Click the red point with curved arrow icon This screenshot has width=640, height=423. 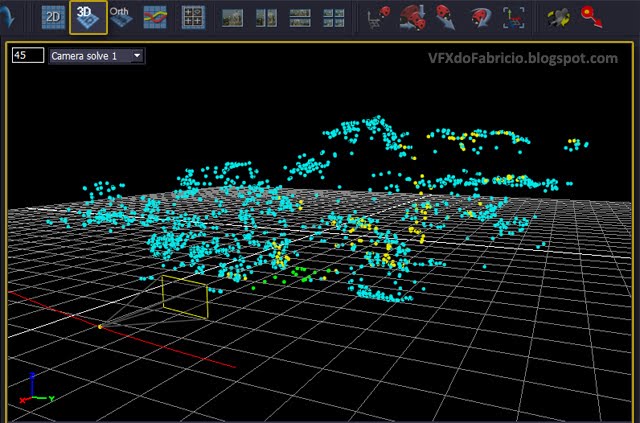tap(480, 18)
